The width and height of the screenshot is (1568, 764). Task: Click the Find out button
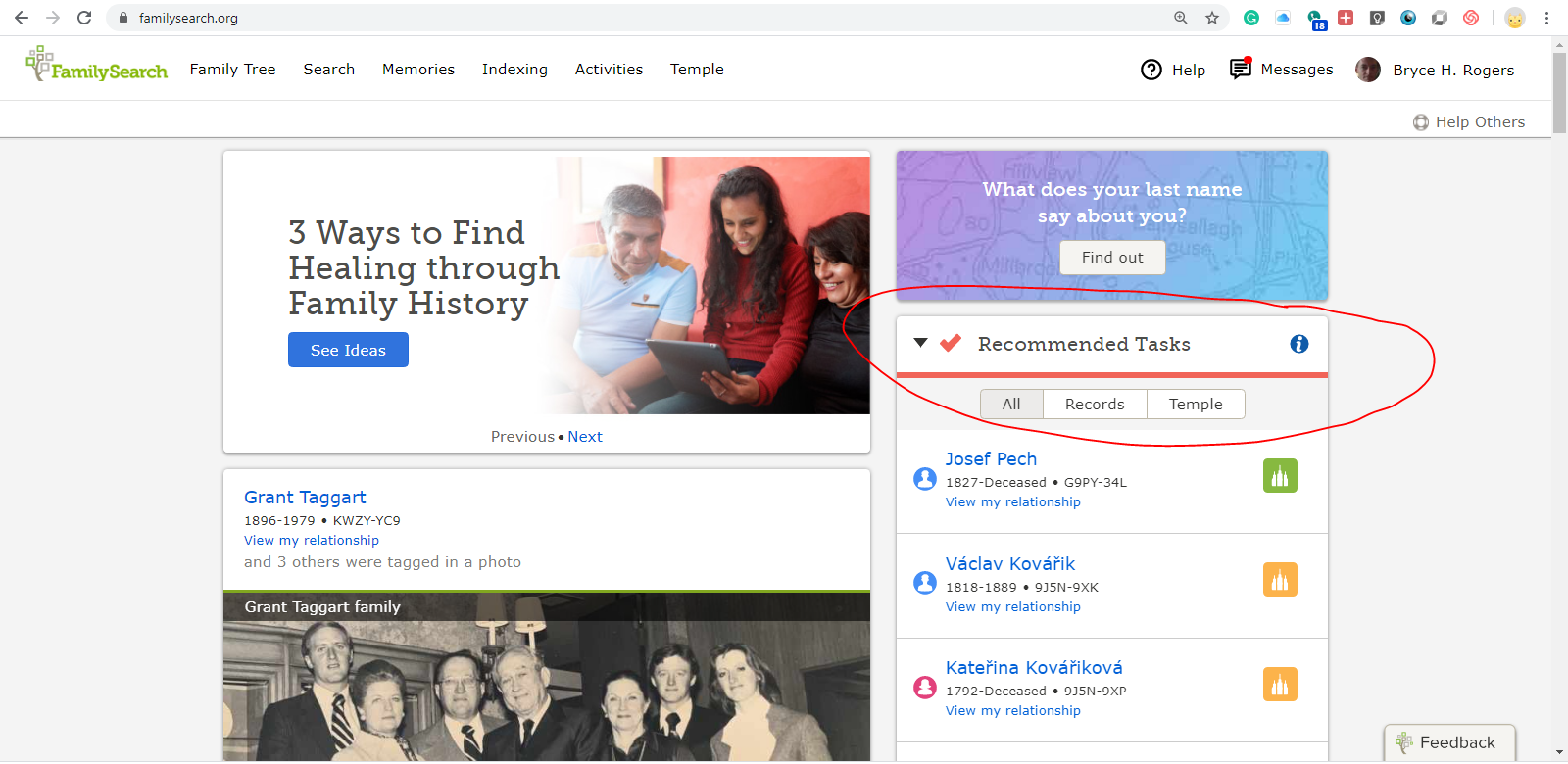pos(1112,258)
